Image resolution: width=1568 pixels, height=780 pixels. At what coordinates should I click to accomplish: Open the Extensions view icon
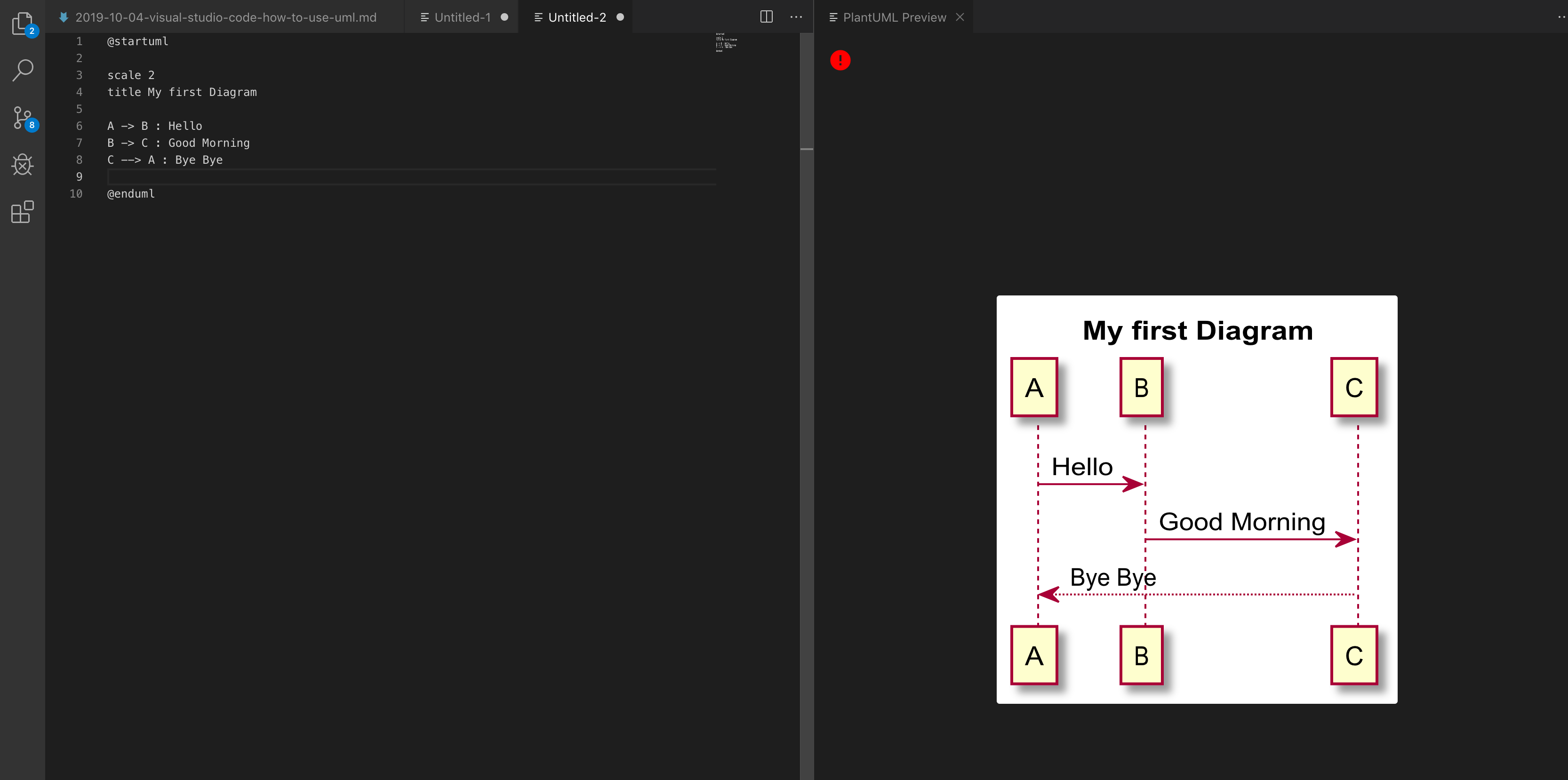pos(23,212)
